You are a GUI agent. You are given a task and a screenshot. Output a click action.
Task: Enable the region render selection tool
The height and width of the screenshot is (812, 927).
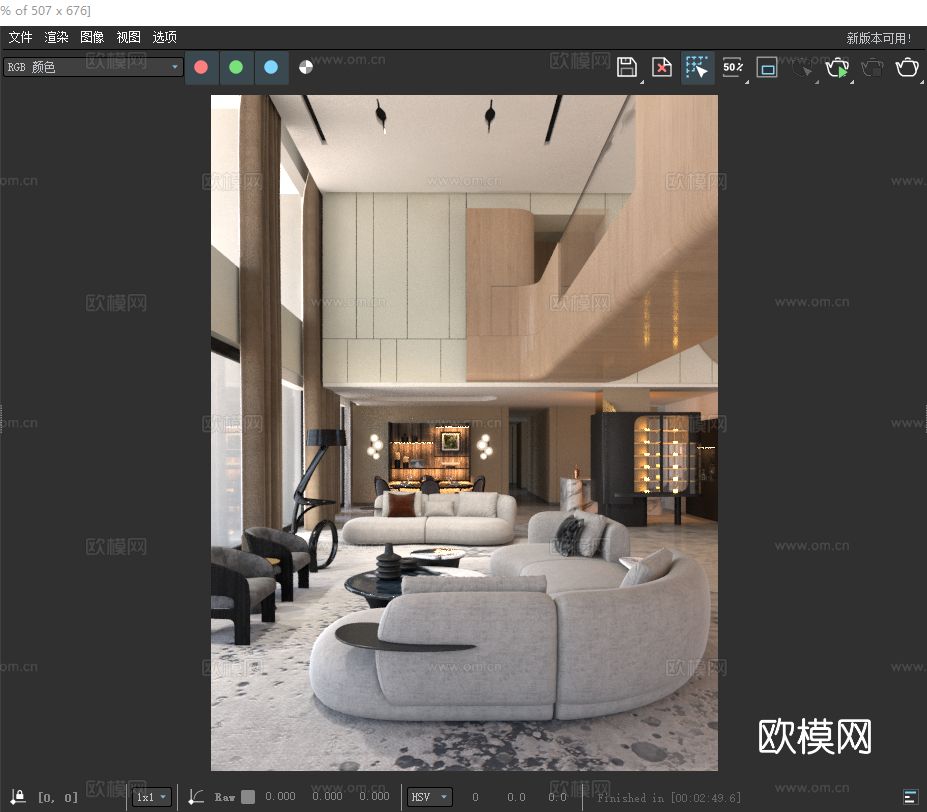[697, 67]
